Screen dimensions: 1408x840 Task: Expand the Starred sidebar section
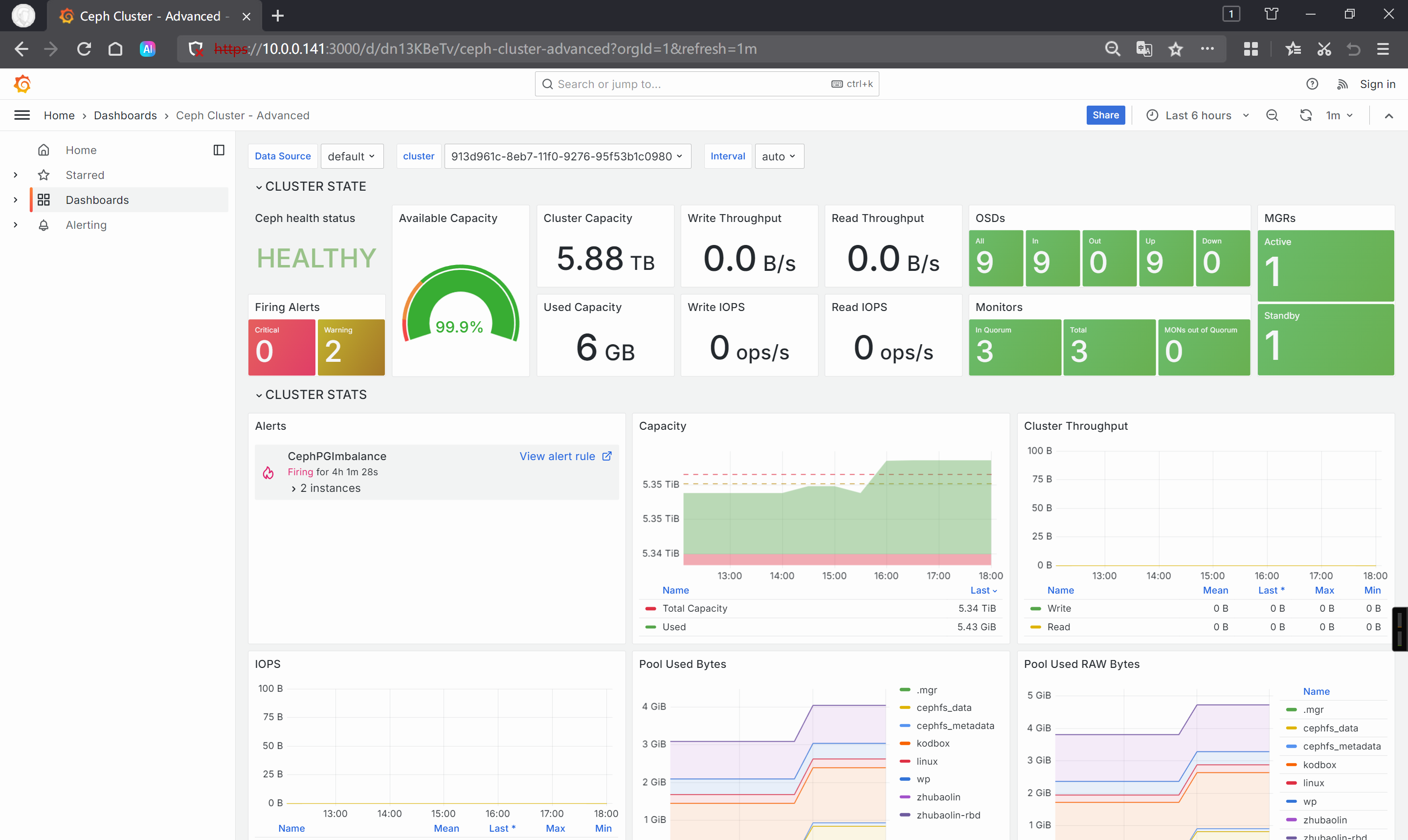[x=15, y=175]
